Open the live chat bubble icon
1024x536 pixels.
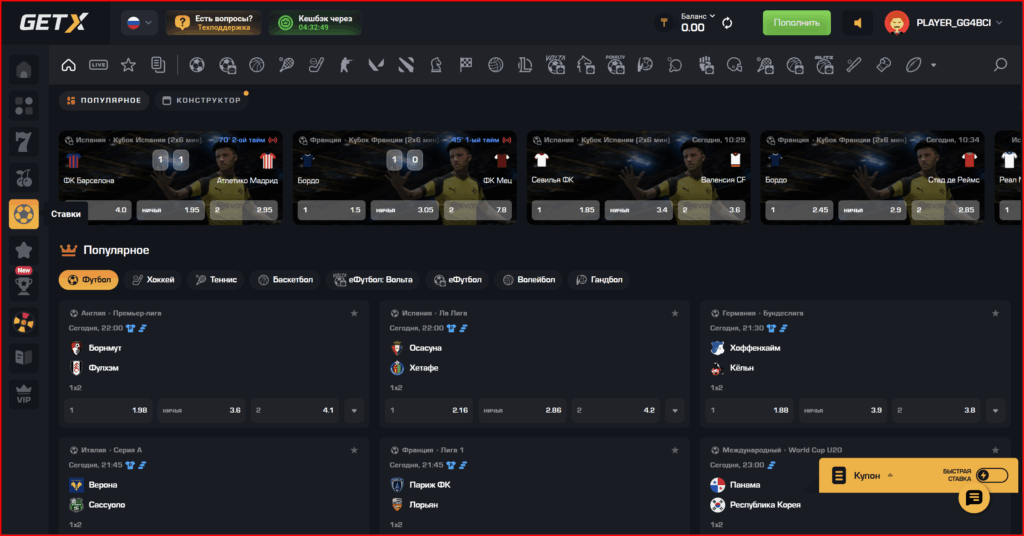point(974,499)
